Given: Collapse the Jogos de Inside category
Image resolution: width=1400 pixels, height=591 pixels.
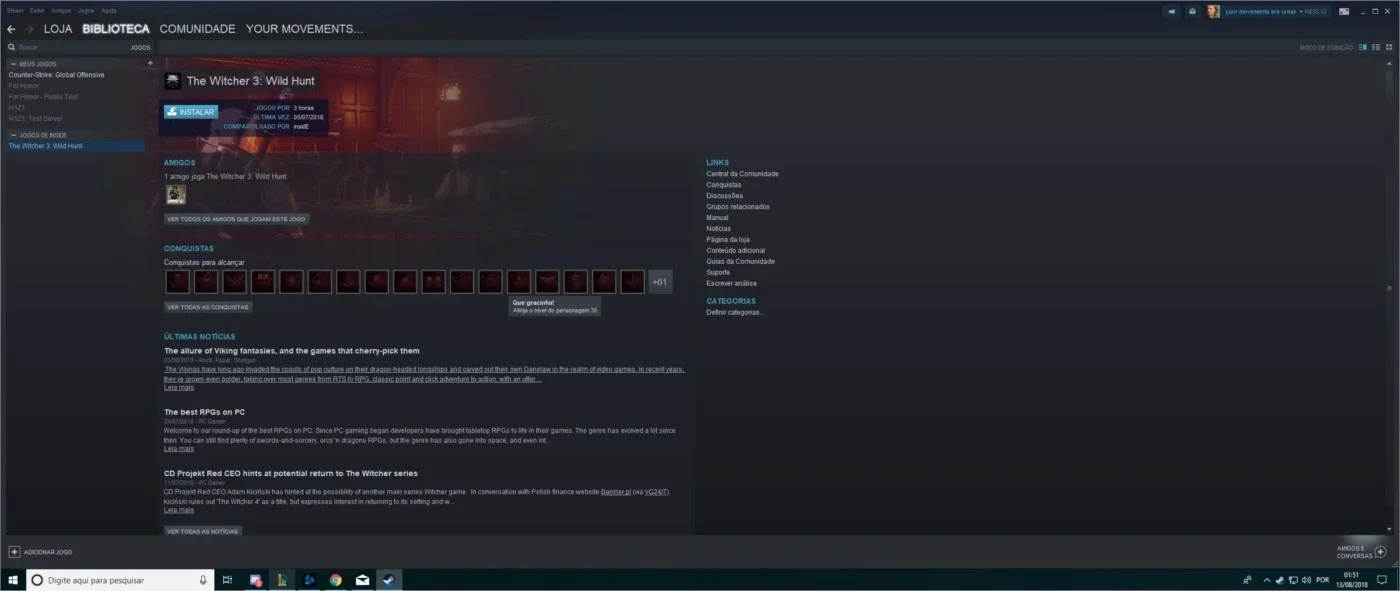Looking at the screenshot, I should [13, 134].
